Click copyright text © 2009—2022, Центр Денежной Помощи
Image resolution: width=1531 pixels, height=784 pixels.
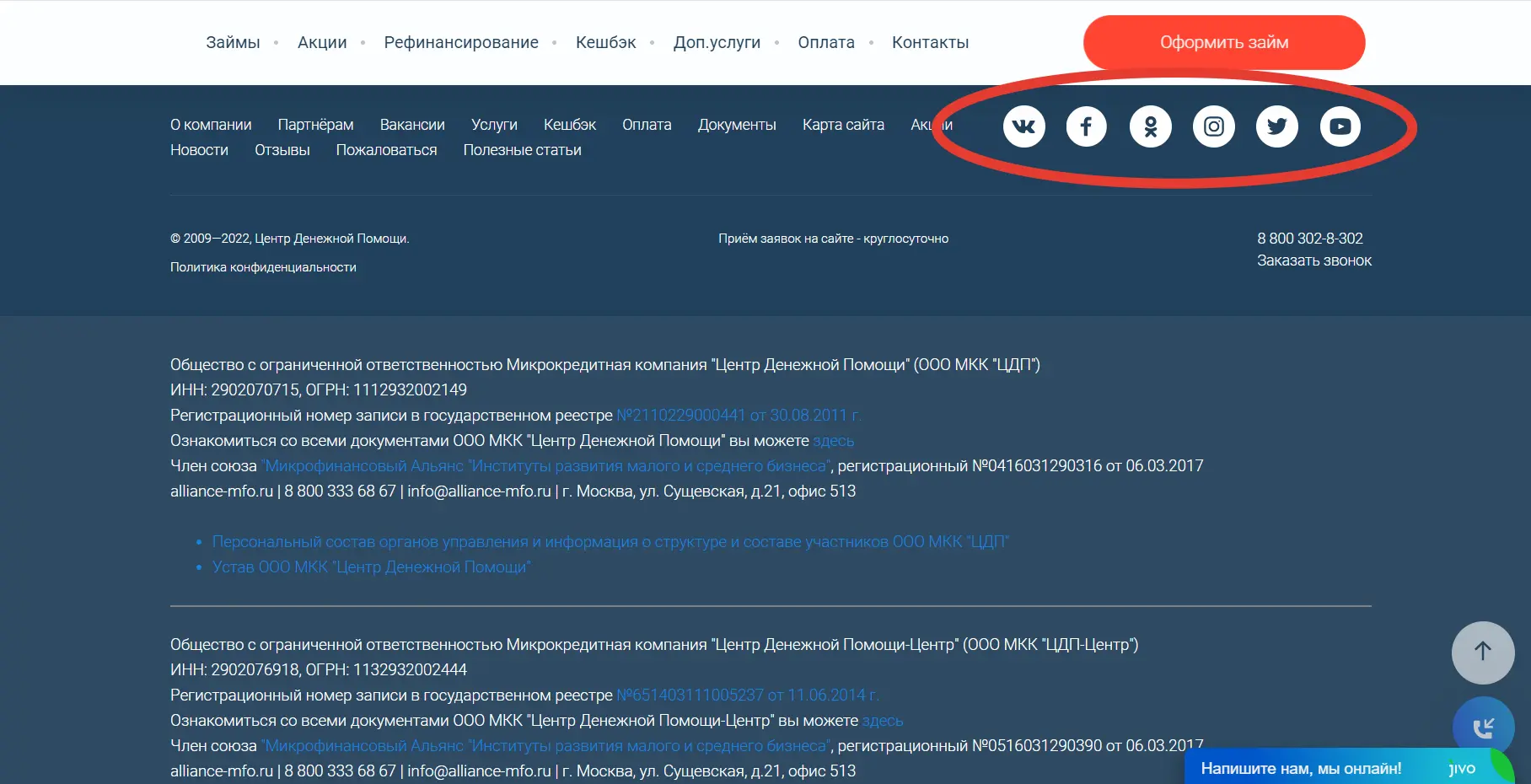[290, 239]
